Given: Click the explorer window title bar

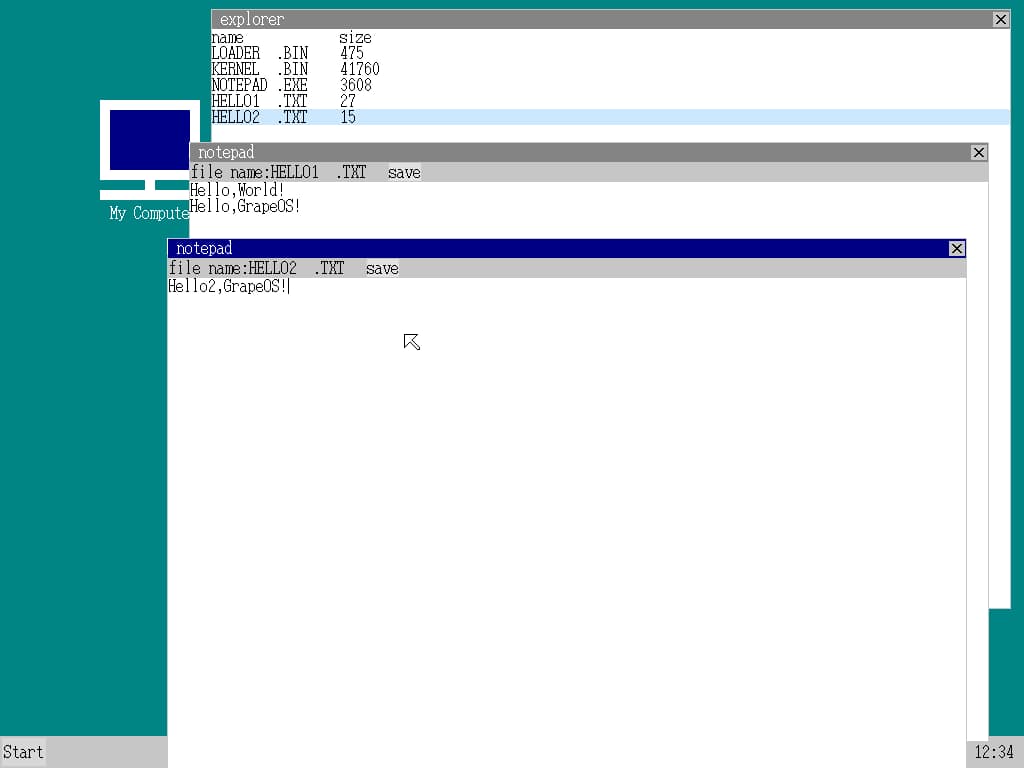Looking at the screenshot, I should [x=600, y=19].
